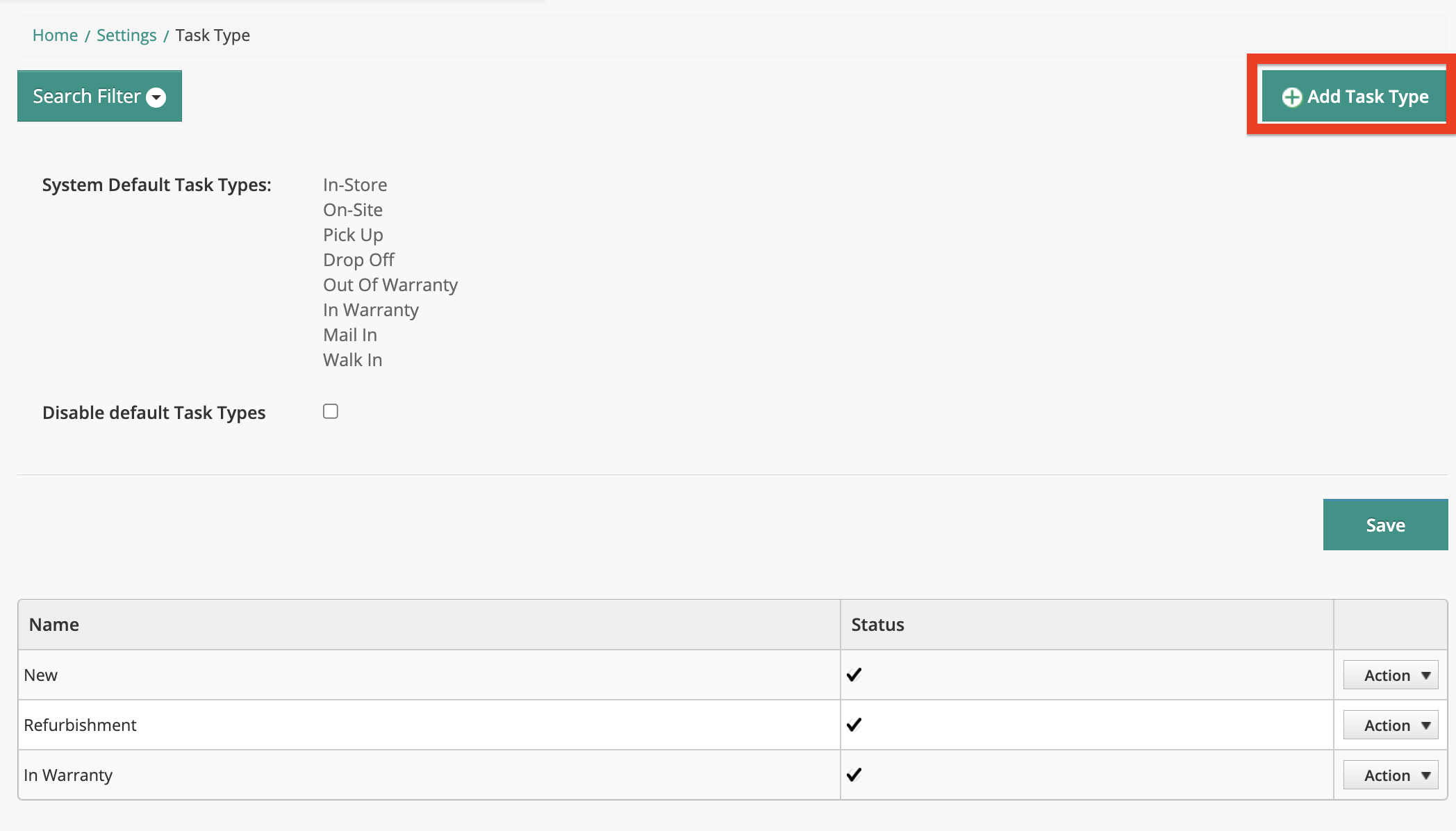Screen dimensions: 1456x831
Task: Save the task type settings
Action: pyautogui.click(x=1385, y=525)
